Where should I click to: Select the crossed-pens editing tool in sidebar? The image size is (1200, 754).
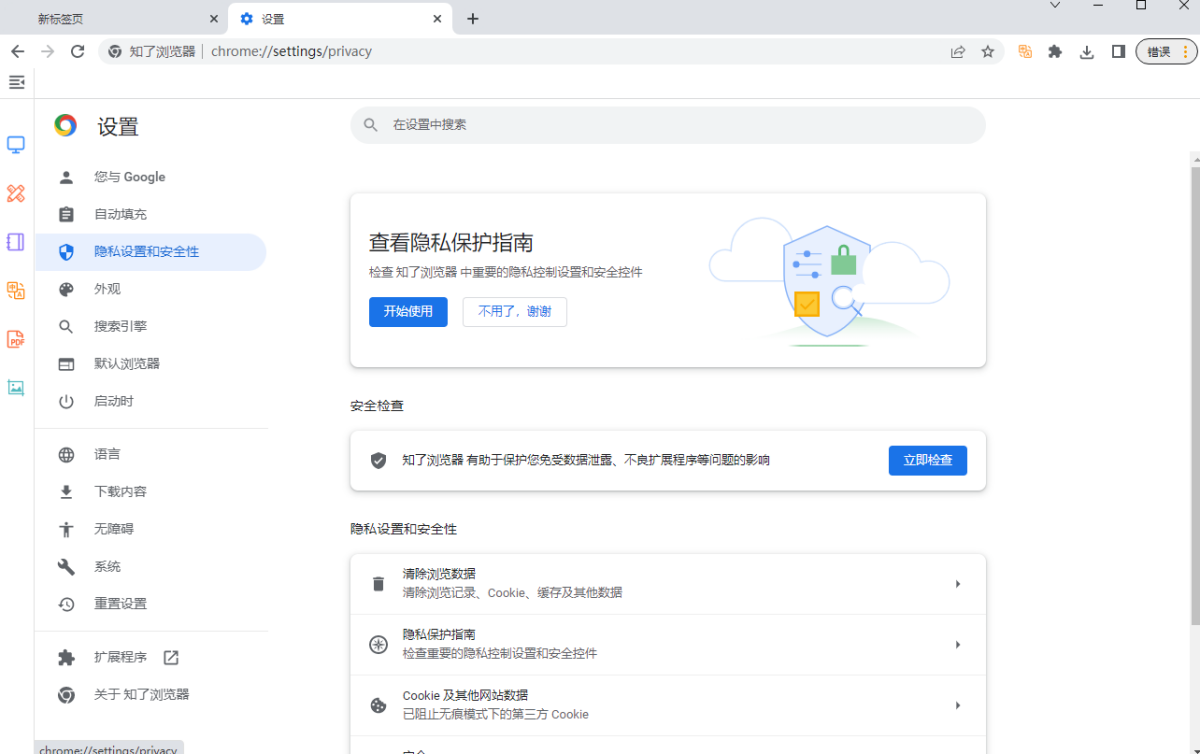(x=15, y=193)
